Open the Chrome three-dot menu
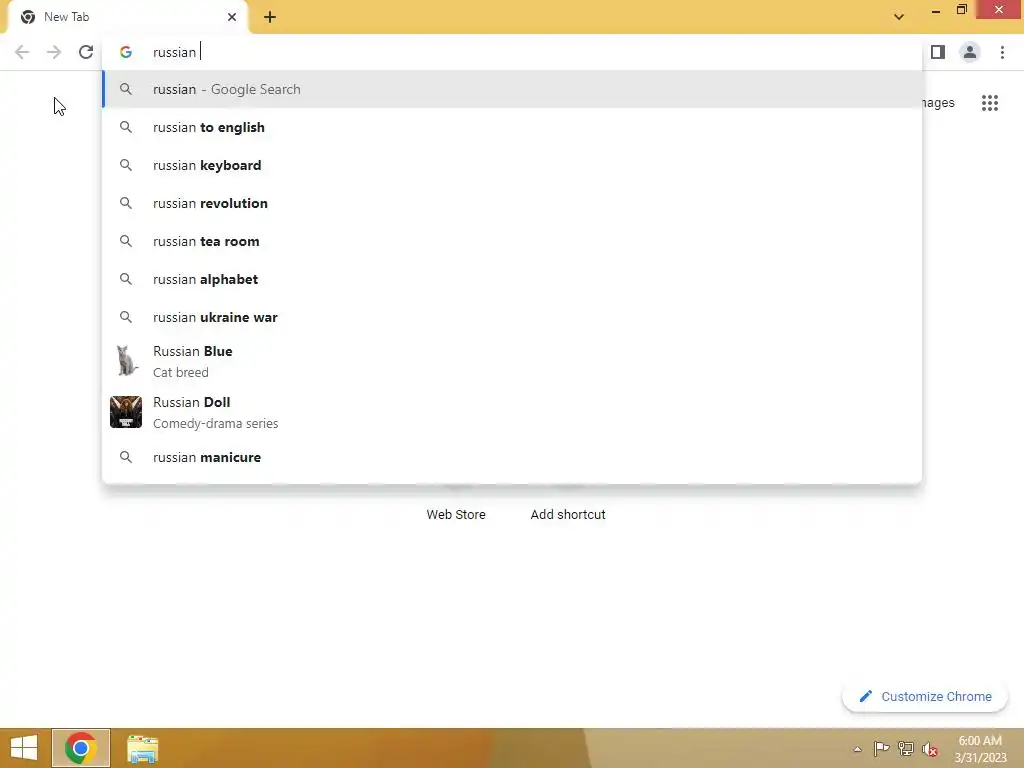This screenshot has width=1024, height=768. pyautogui.click(x=1002, y=52)
